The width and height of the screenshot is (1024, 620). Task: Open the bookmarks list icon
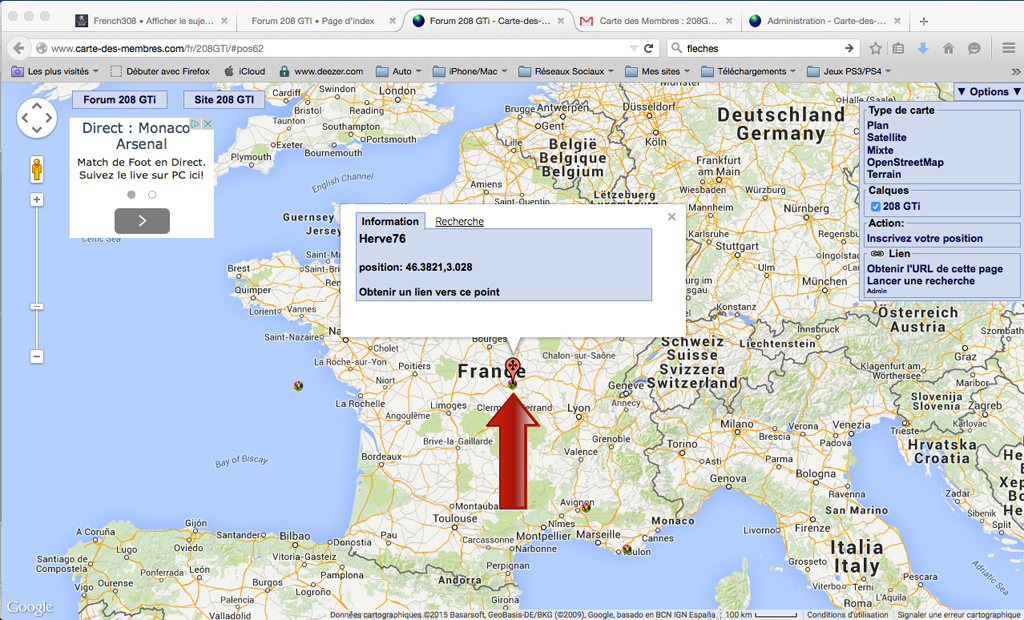click(899, 48)
